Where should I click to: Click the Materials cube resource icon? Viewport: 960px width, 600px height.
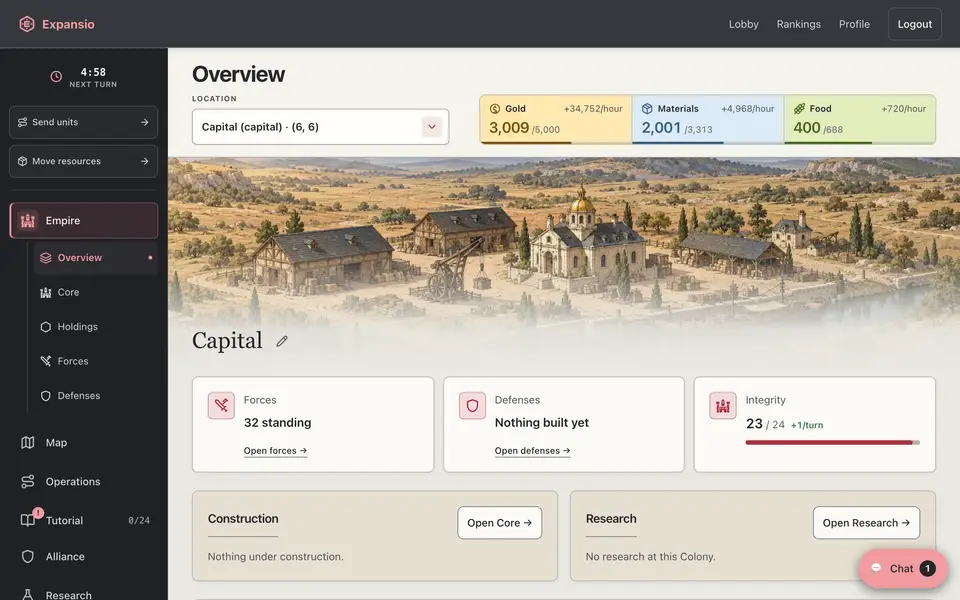tap(647, 108)
